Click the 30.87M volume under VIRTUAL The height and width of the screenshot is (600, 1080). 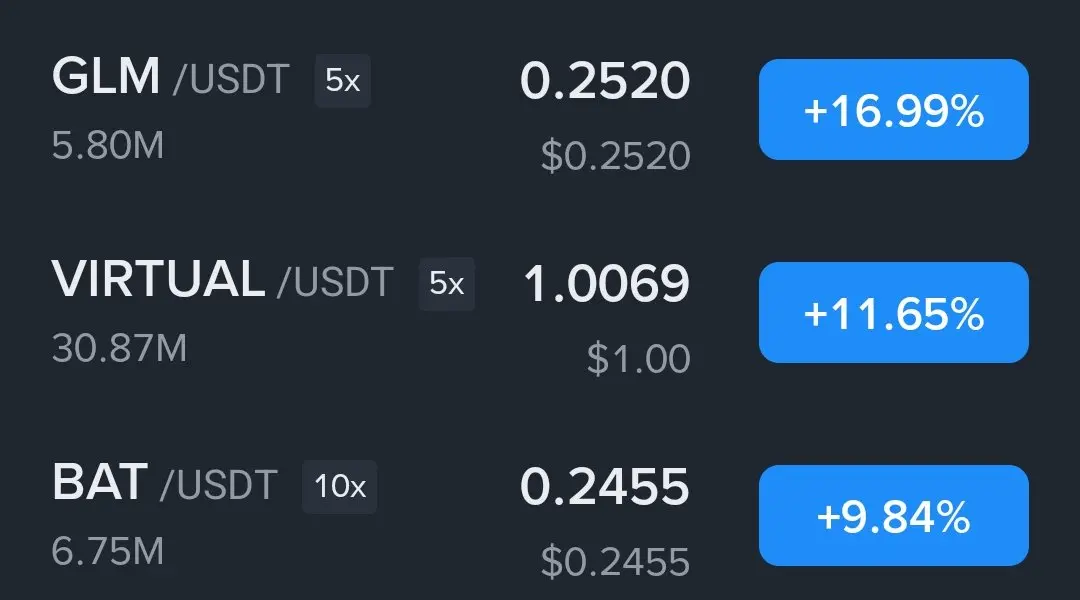point(120,348)
